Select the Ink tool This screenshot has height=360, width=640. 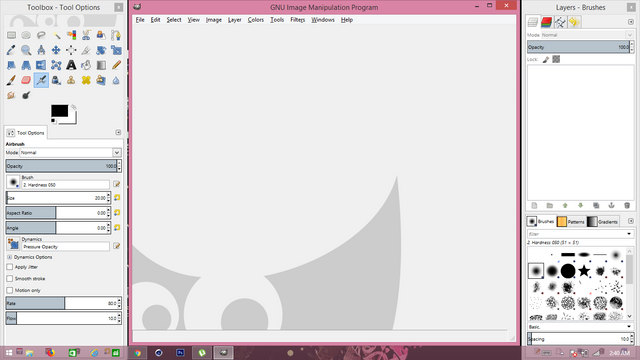point(56,80)
